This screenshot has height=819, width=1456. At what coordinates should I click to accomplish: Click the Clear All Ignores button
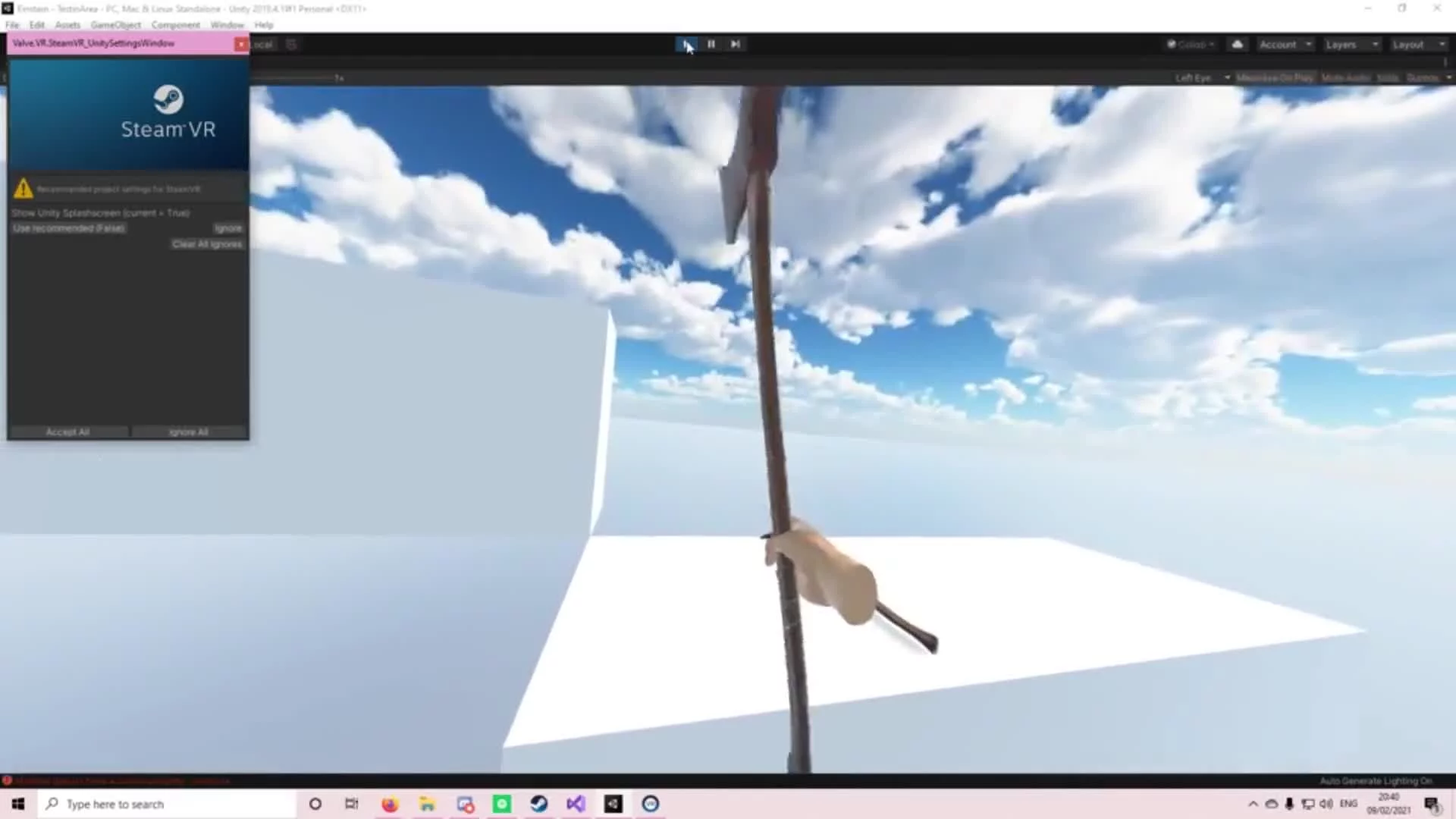click(x=206, y=243)
